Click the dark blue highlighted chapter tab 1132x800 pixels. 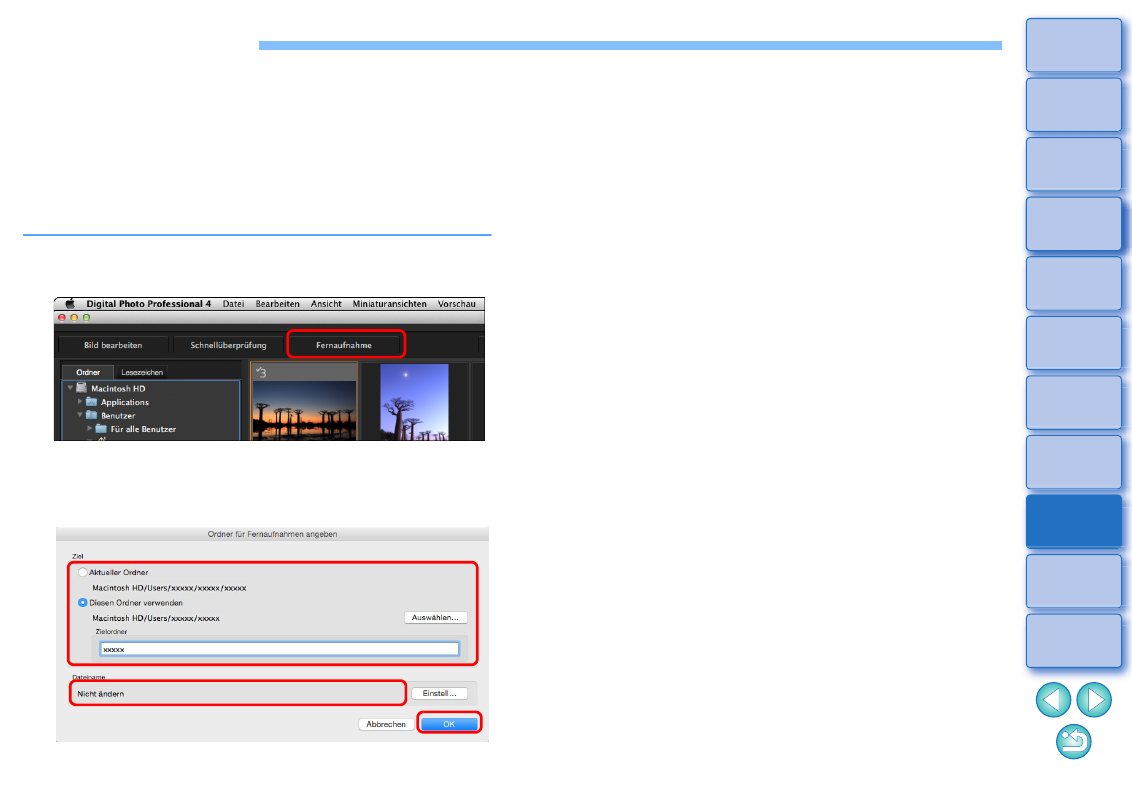tap(1074, 521)
